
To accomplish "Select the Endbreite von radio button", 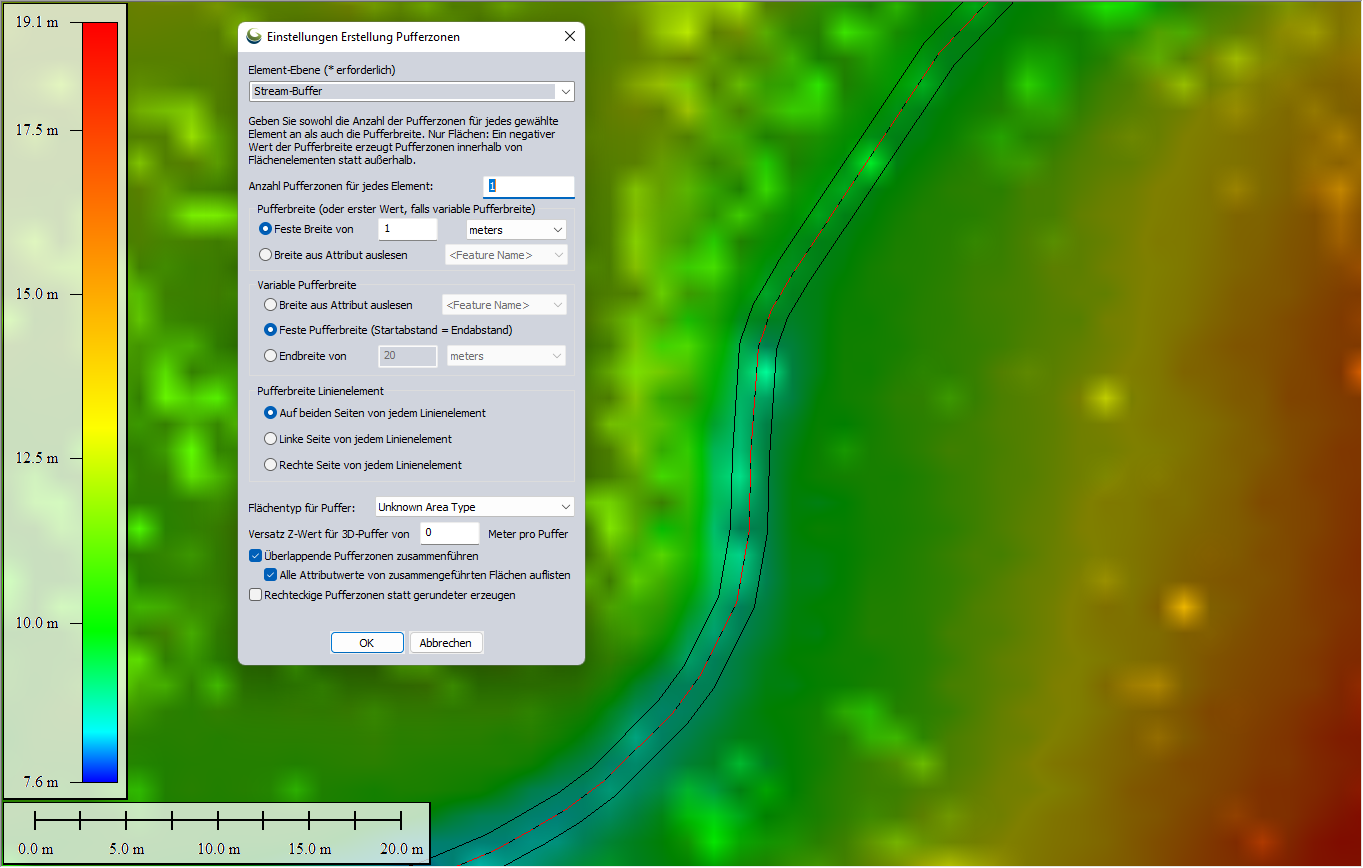I will pyautogui.click(x=270, y=356).
